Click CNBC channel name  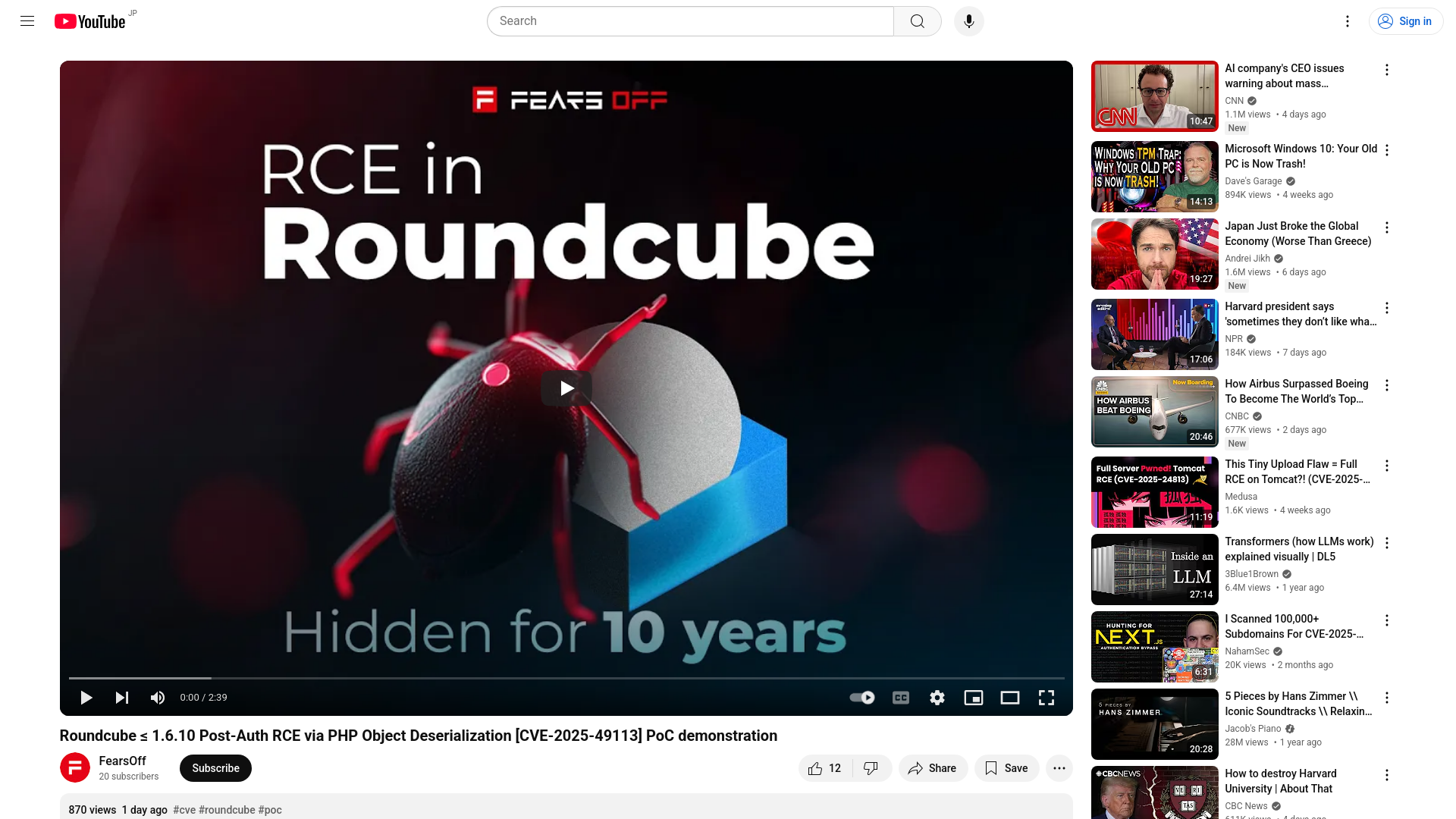(x=1236, y=416)
